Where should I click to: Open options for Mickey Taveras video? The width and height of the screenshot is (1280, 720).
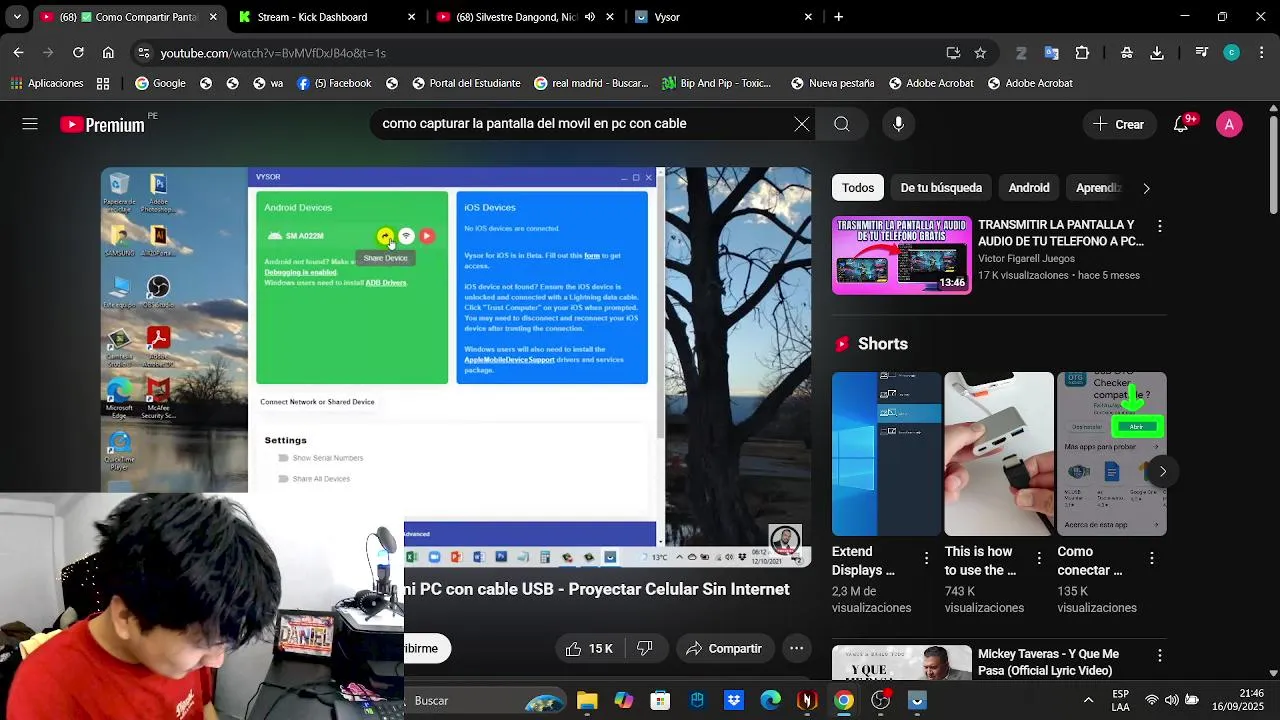click(1159, 656)
